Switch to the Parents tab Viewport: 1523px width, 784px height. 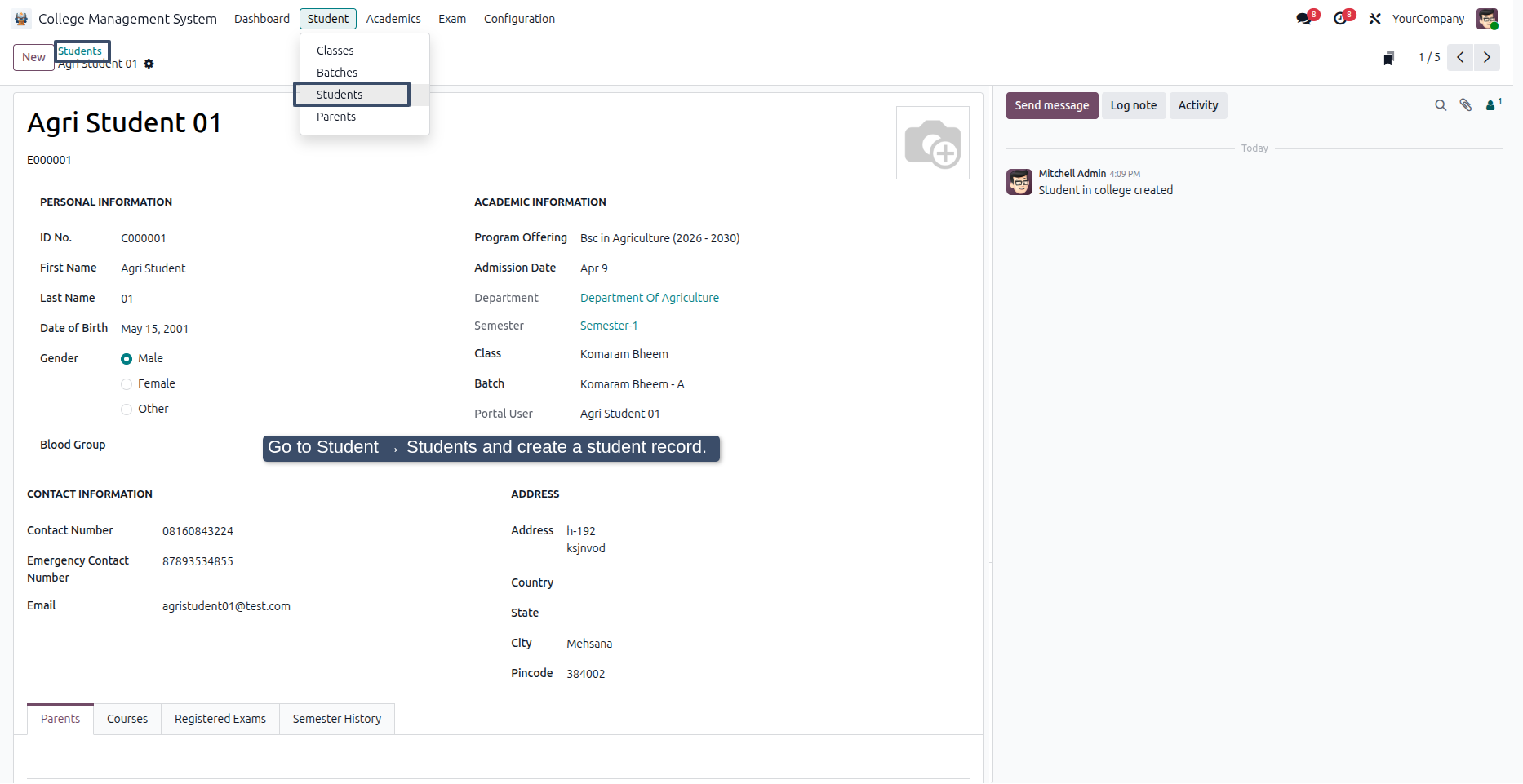(60, 719)
